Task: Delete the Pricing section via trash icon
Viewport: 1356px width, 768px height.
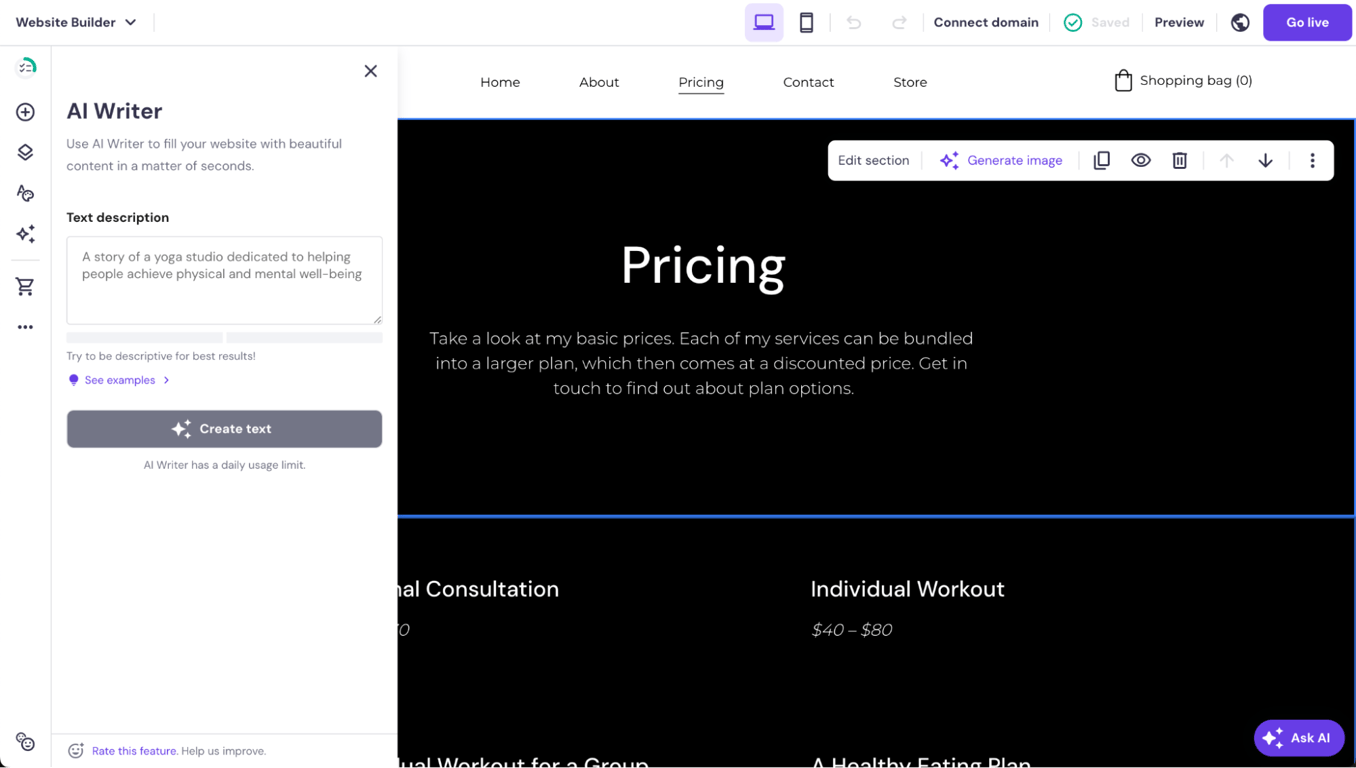Action: (x=1180, y=160)
